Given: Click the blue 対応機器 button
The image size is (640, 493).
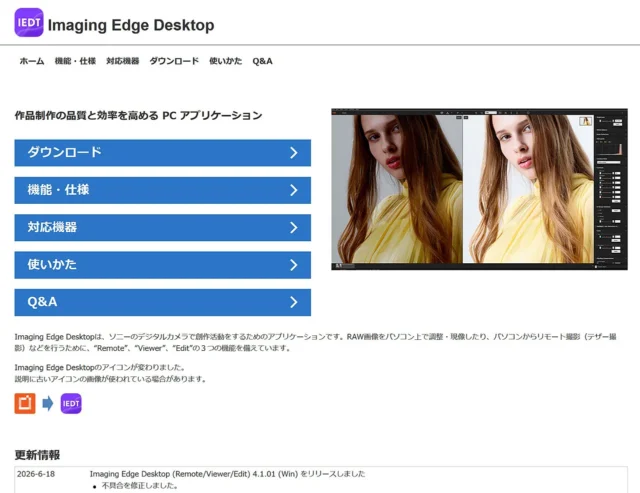Looking at the screenshot, I should coord(162,228).
